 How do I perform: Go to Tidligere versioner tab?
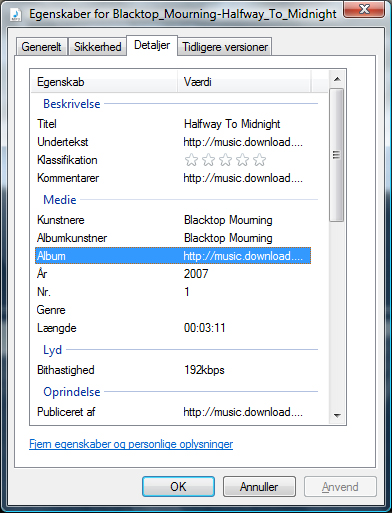pos(225,47)
